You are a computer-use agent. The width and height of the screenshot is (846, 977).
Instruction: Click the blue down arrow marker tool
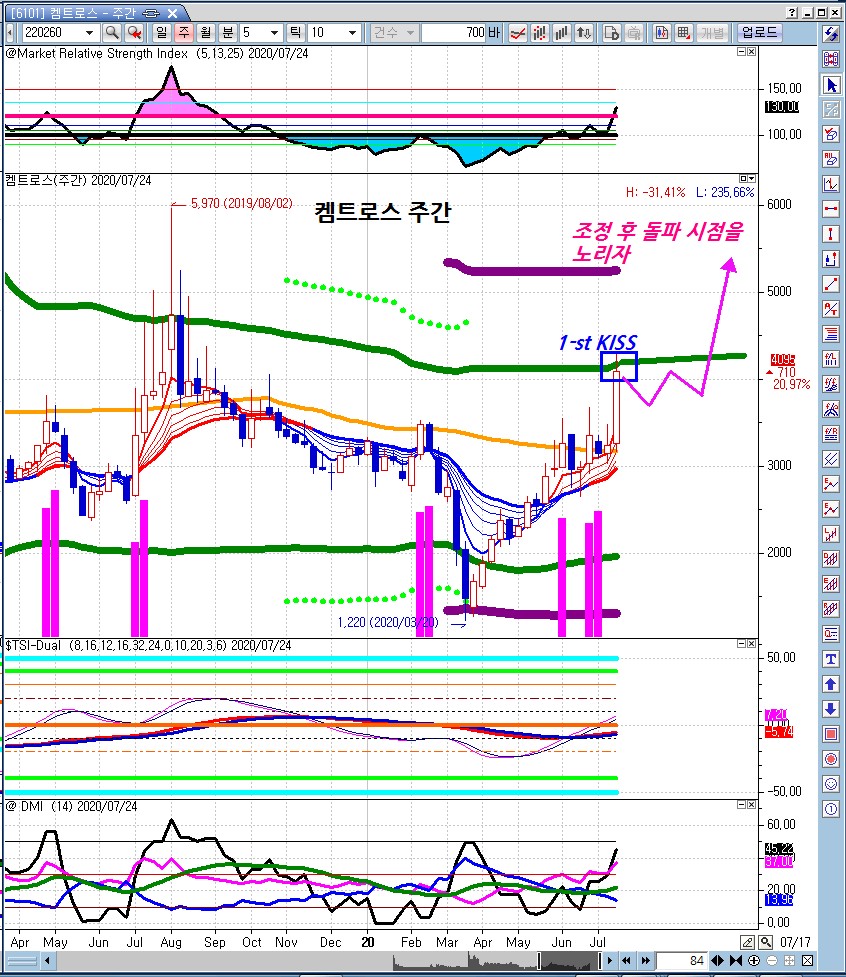[831, 709]
